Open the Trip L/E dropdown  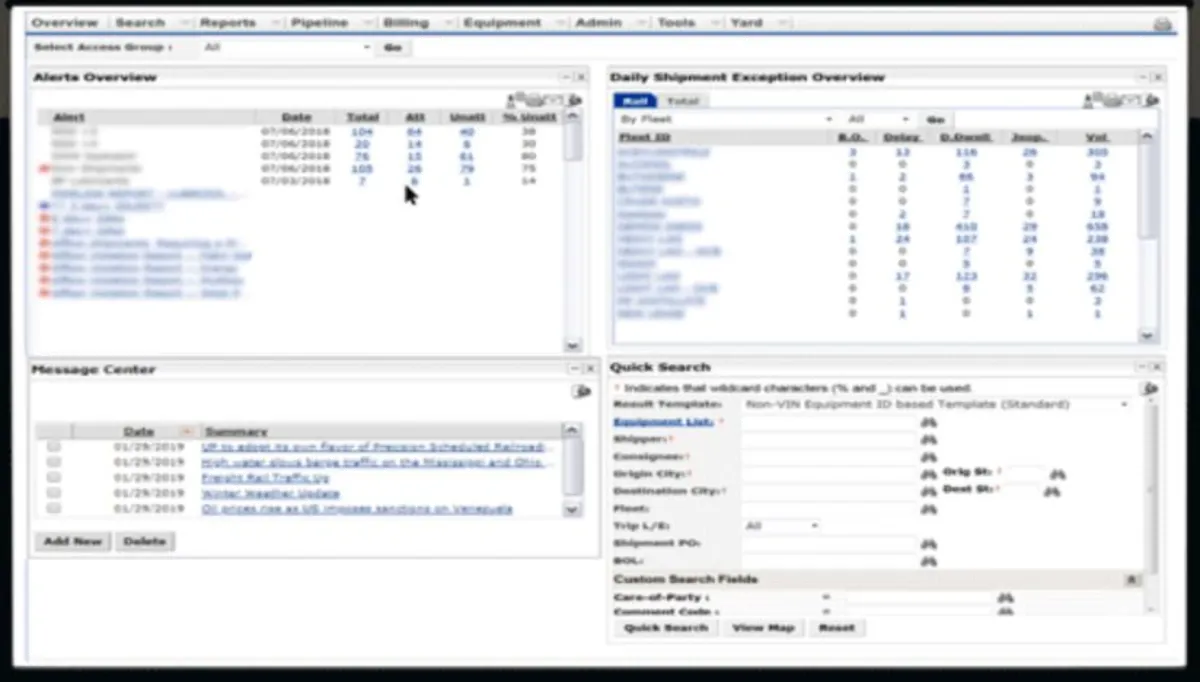click(x=782, y=526)
